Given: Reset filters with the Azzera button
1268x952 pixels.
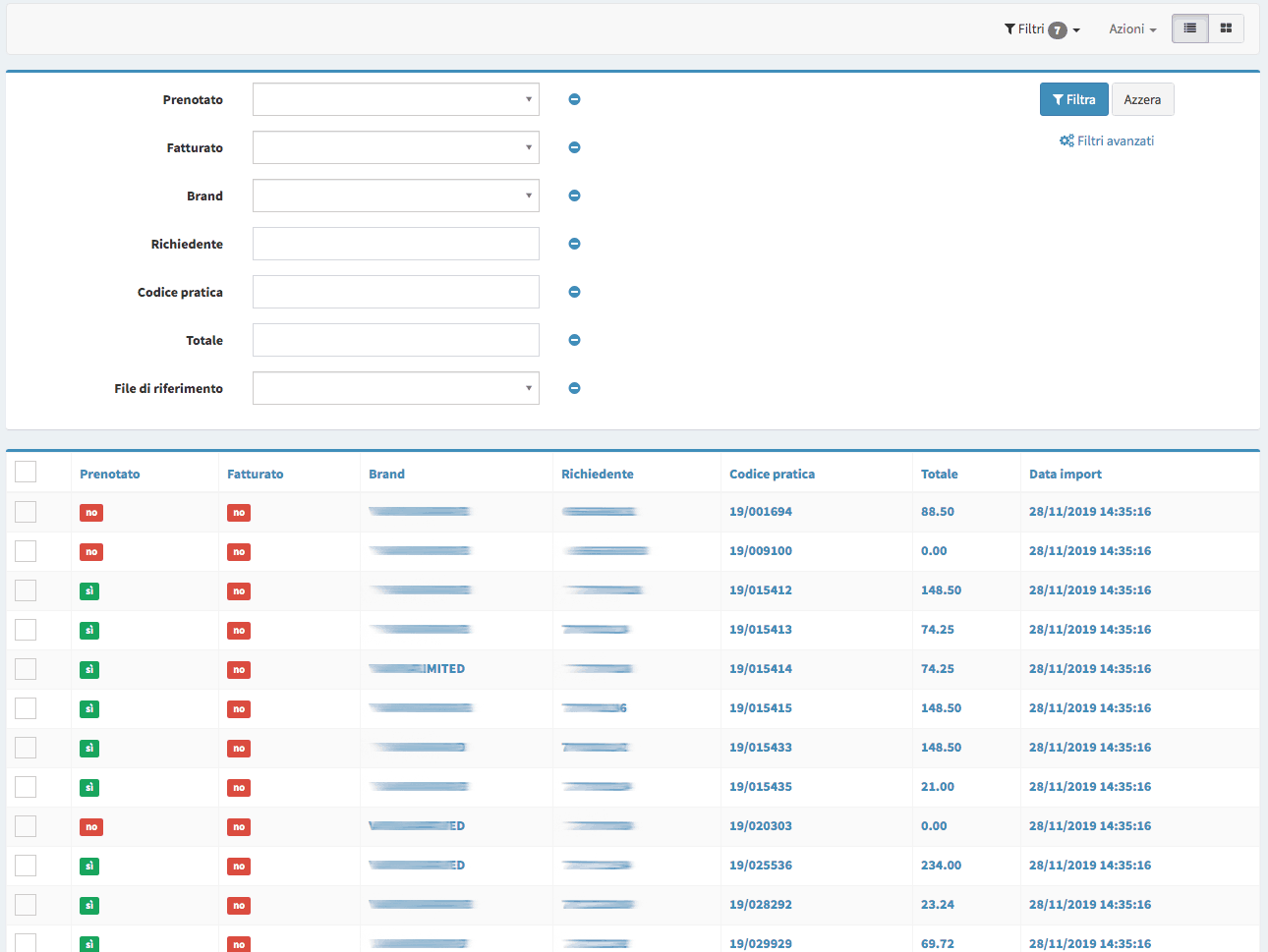Looking at the screenshot, I should (x=1143, y=99).
